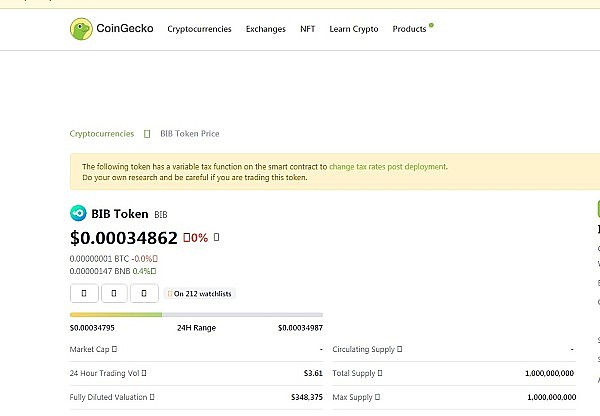
Task: Expand the Products navigation menu
Action: tap(409, 29)
